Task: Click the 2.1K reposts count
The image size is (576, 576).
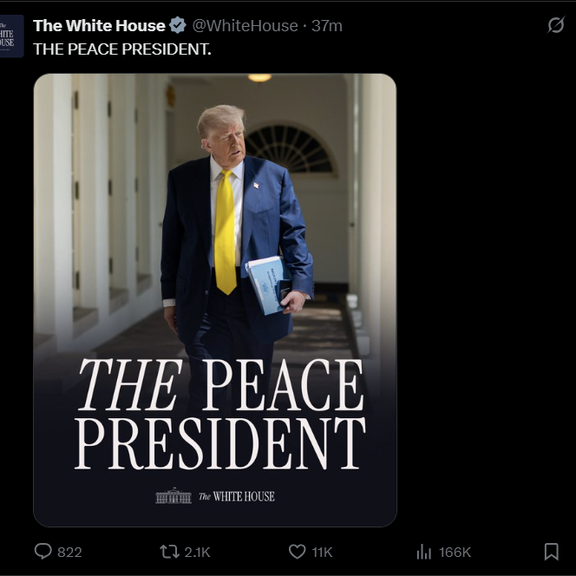Action: 197,552
